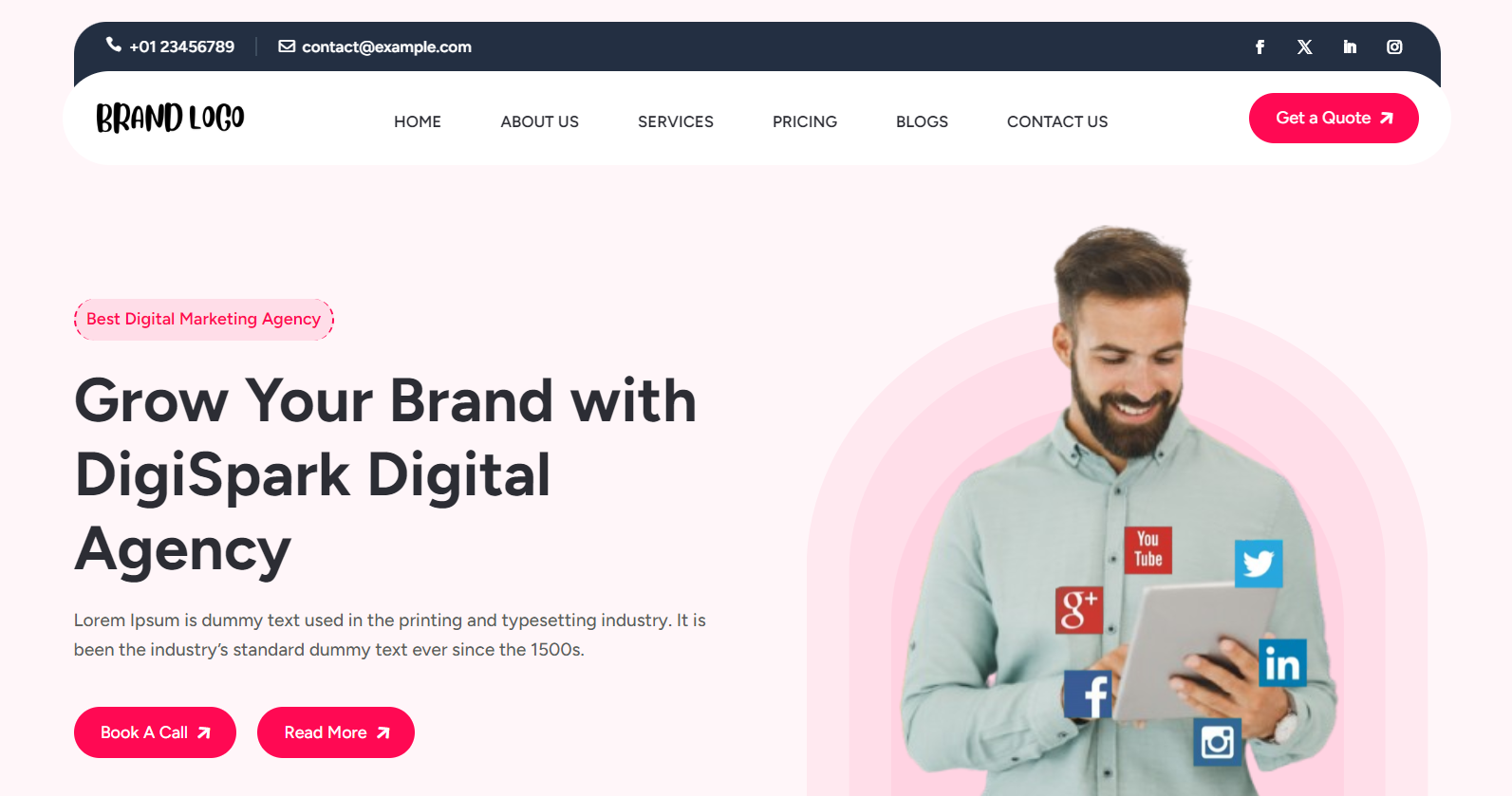Image resolution: width=1512 pixels, height=796 pixels.
Task: Open the X (Twitter) social icon
Action: [x=1305, y=46]
